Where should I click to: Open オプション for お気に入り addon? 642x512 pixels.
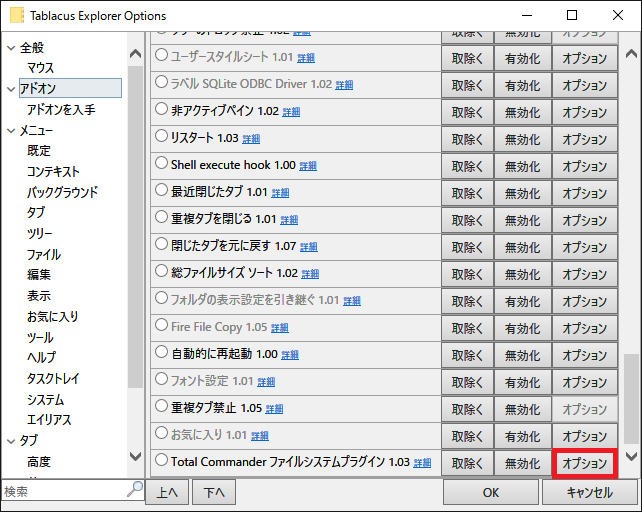click(x=585, y=437)
